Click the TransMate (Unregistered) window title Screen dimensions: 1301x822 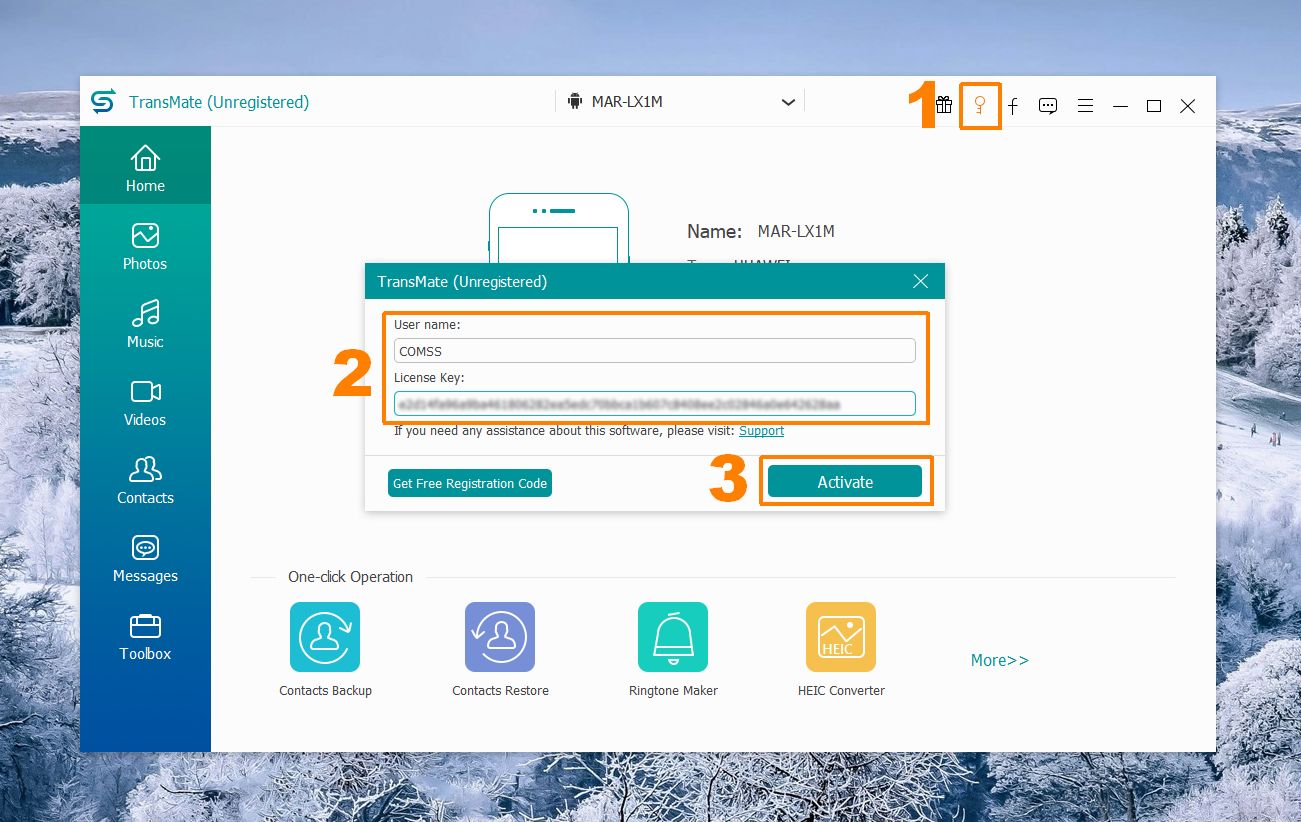click(219, 102)
